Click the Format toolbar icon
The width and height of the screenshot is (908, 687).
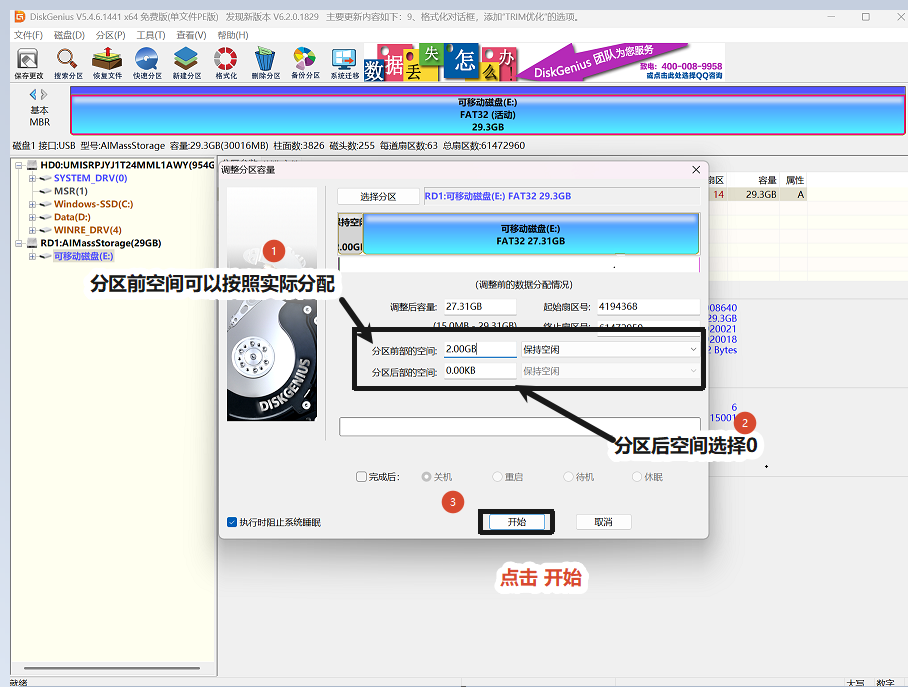coord(226,64)
